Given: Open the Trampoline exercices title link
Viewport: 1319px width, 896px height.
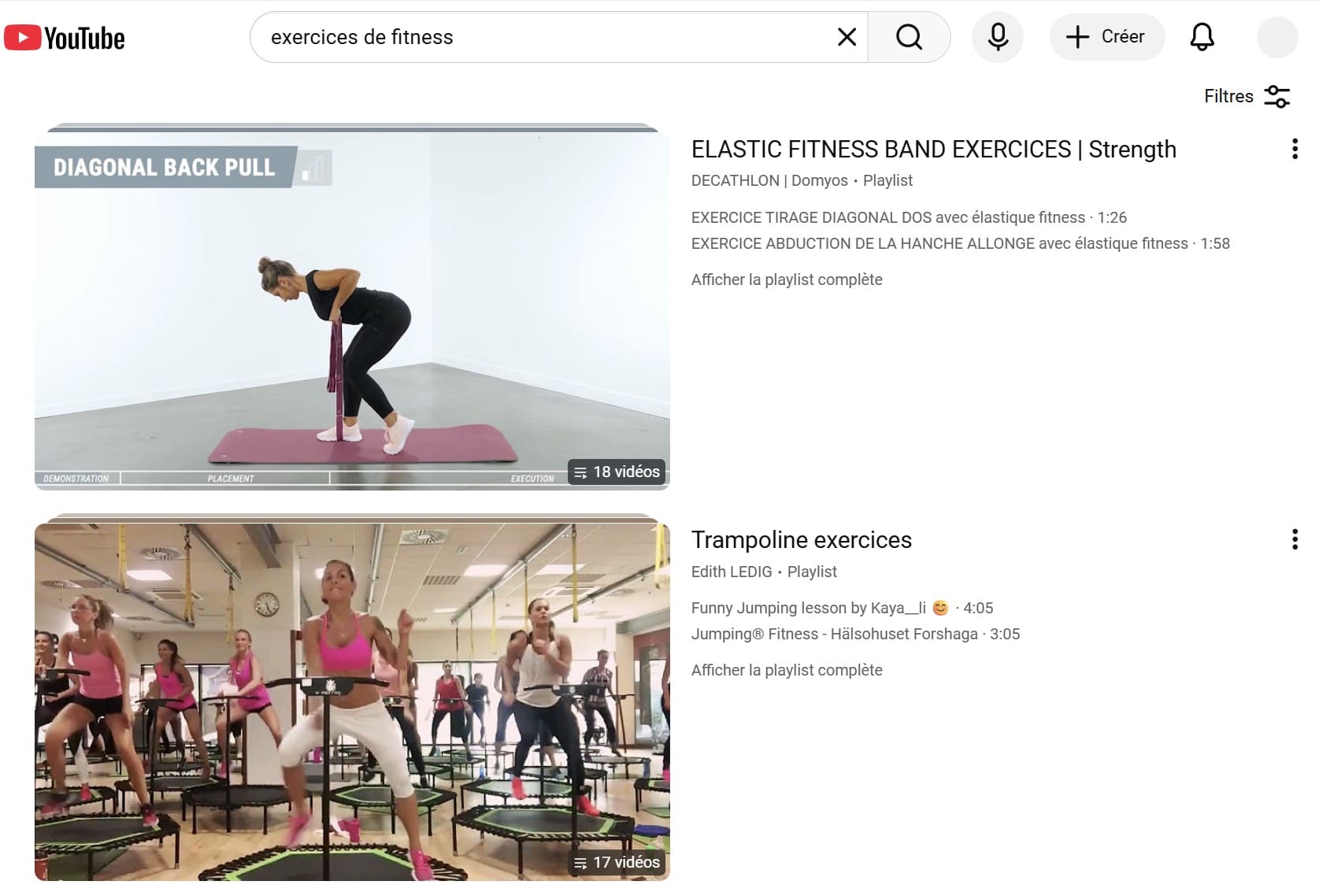Looking at the screenshot, I should point(801,539).
